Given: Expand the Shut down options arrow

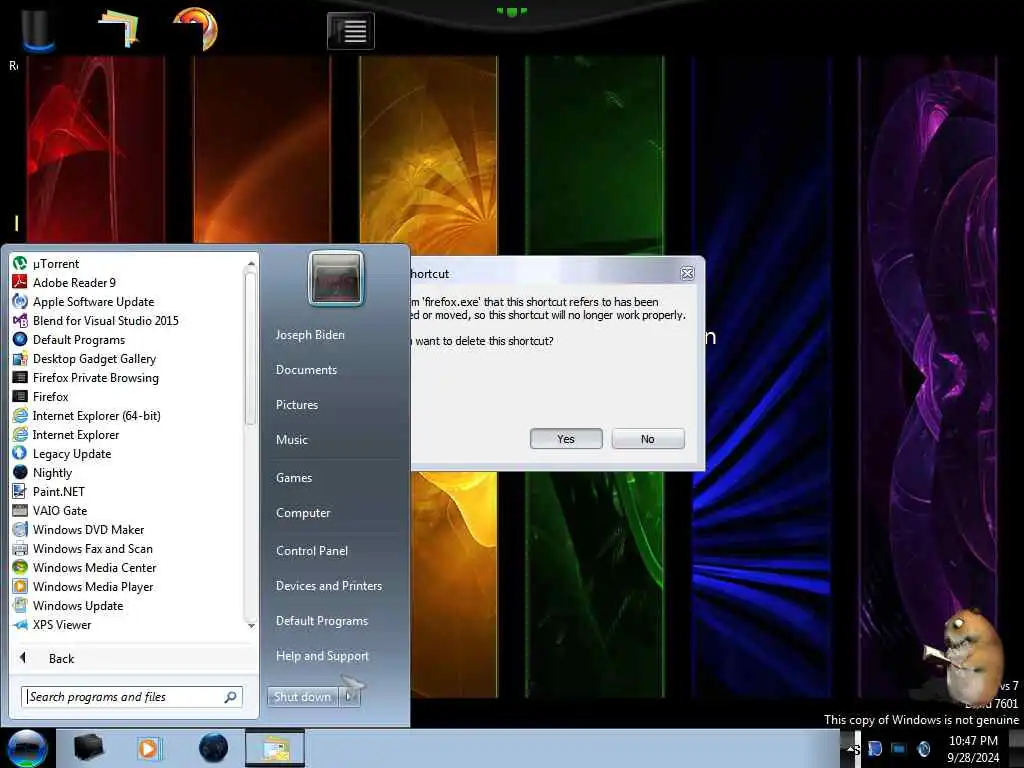Looking at the screenshot, I should point(349,697).
